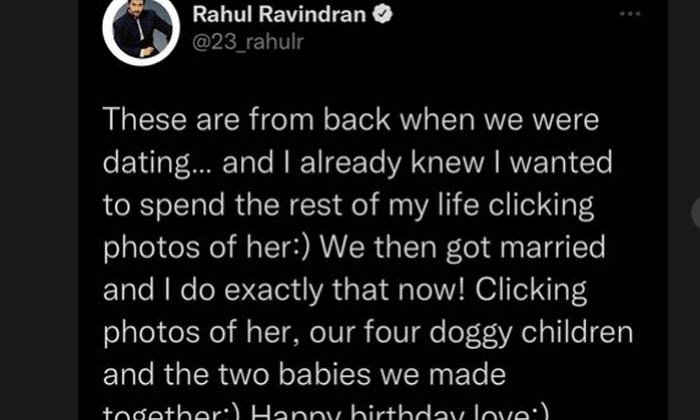Open the three-dot more options menu

pos(630,14)
